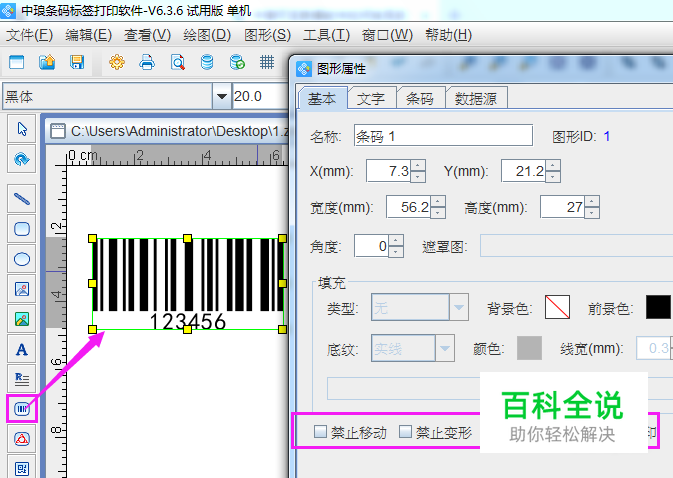The height and width of the screenshot is (478, 673).
Task: Open the 编辑(E) menu
Action: [x=88, y=35]
